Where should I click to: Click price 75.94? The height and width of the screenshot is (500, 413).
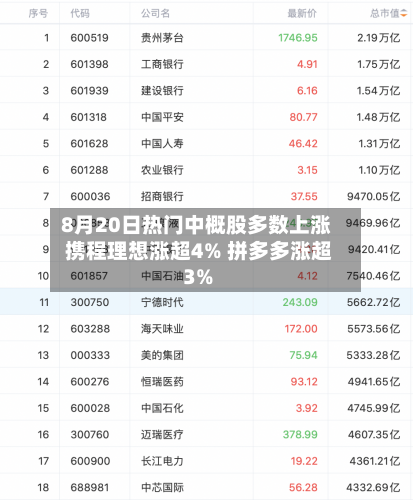[x=303, y=355]
